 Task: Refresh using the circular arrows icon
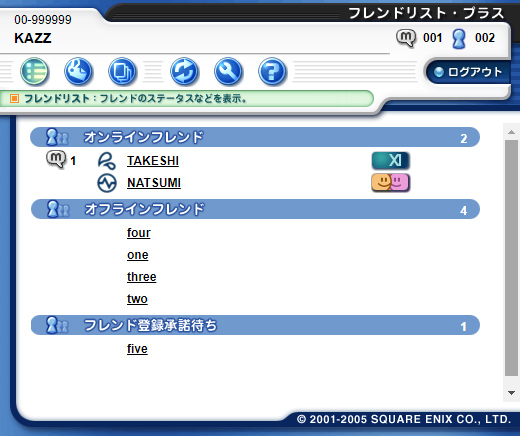pos(184,71)
